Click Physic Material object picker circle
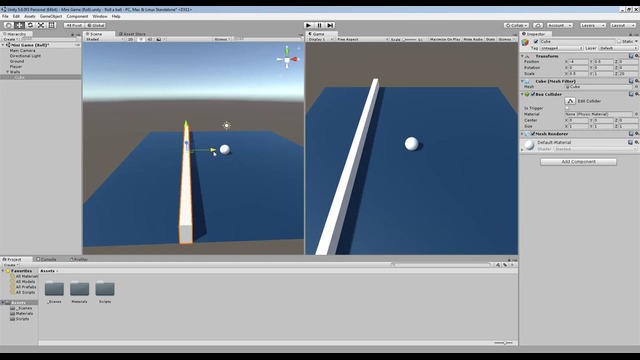 pos(636,114)
